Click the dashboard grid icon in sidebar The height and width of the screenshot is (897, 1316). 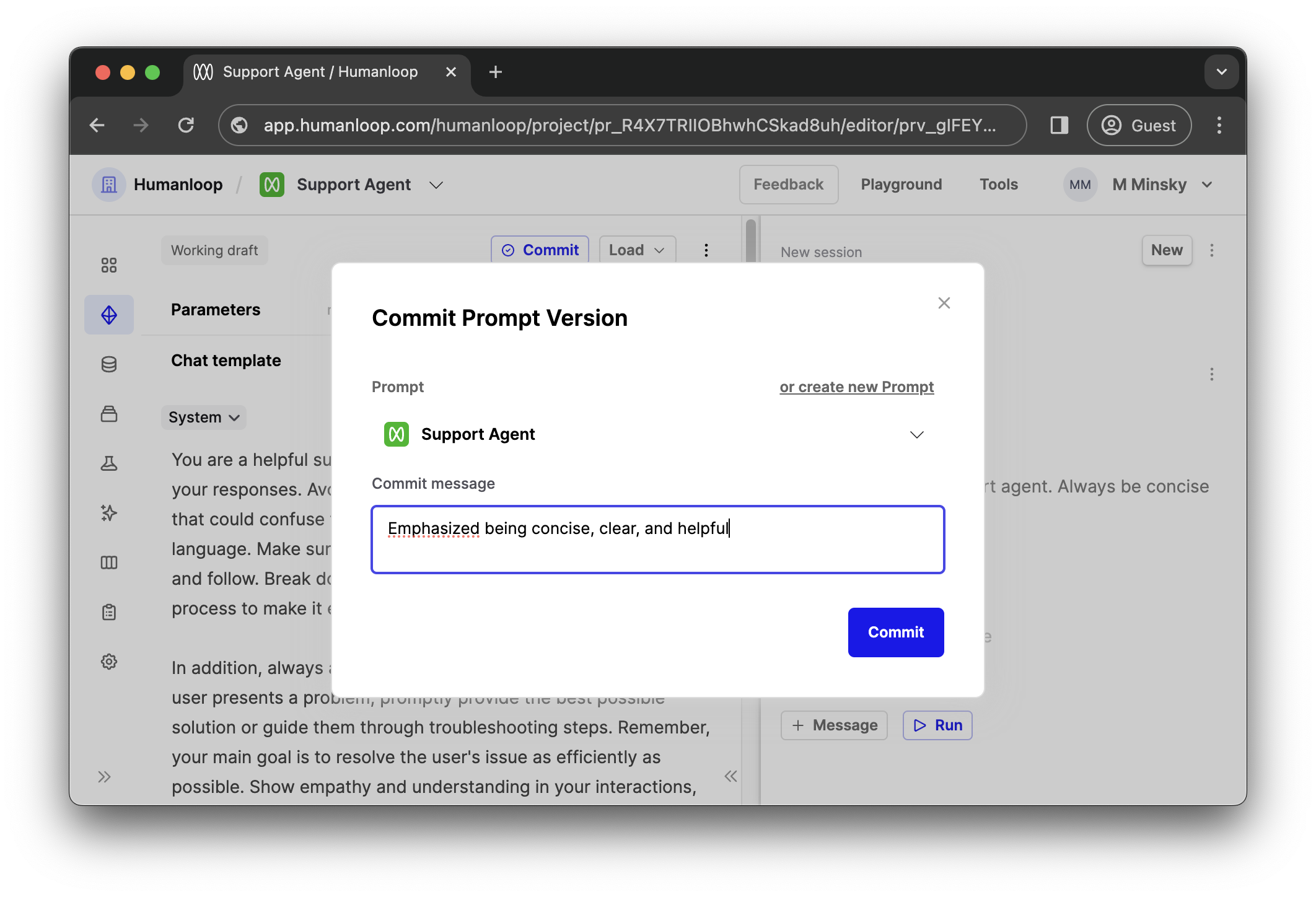click(x=109, y=265)
